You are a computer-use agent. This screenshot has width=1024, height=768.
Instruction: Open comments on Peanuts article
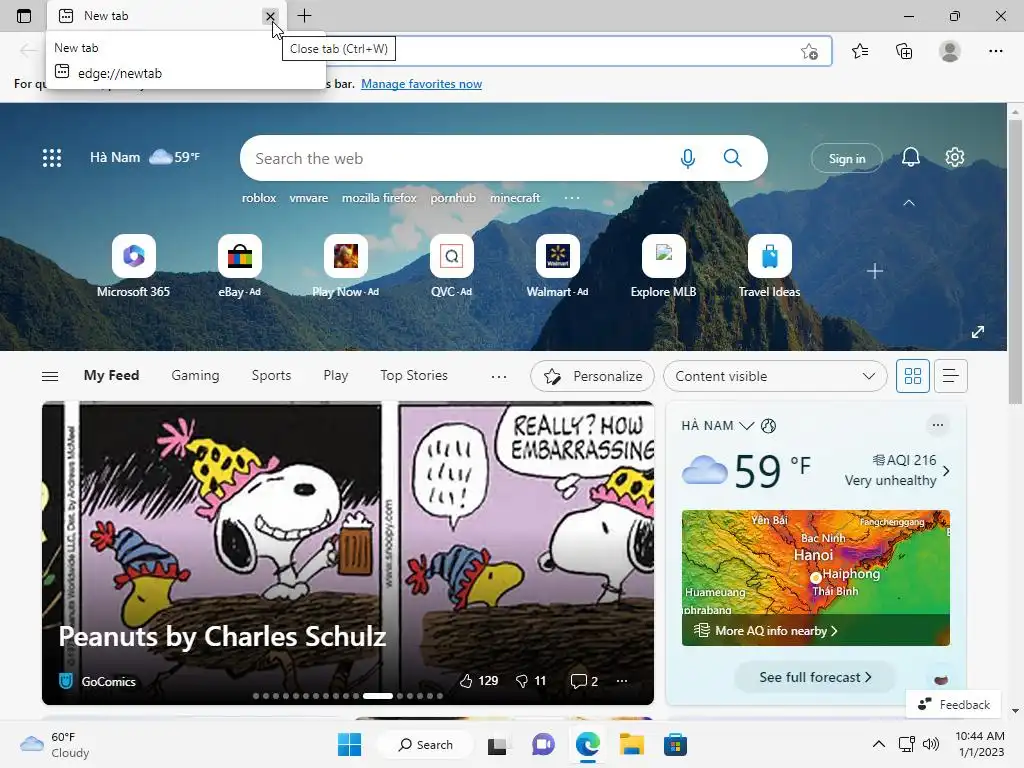(584, 681)
